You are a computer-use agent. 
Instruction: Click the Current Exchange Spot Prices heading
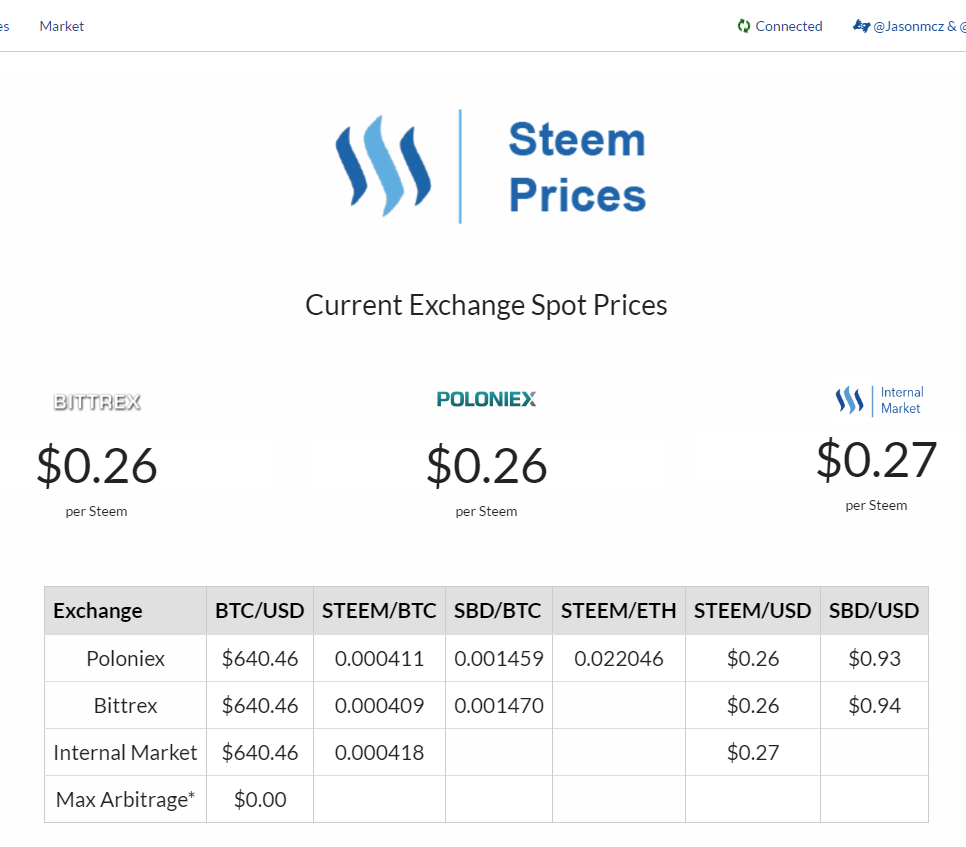coord(486,305)
